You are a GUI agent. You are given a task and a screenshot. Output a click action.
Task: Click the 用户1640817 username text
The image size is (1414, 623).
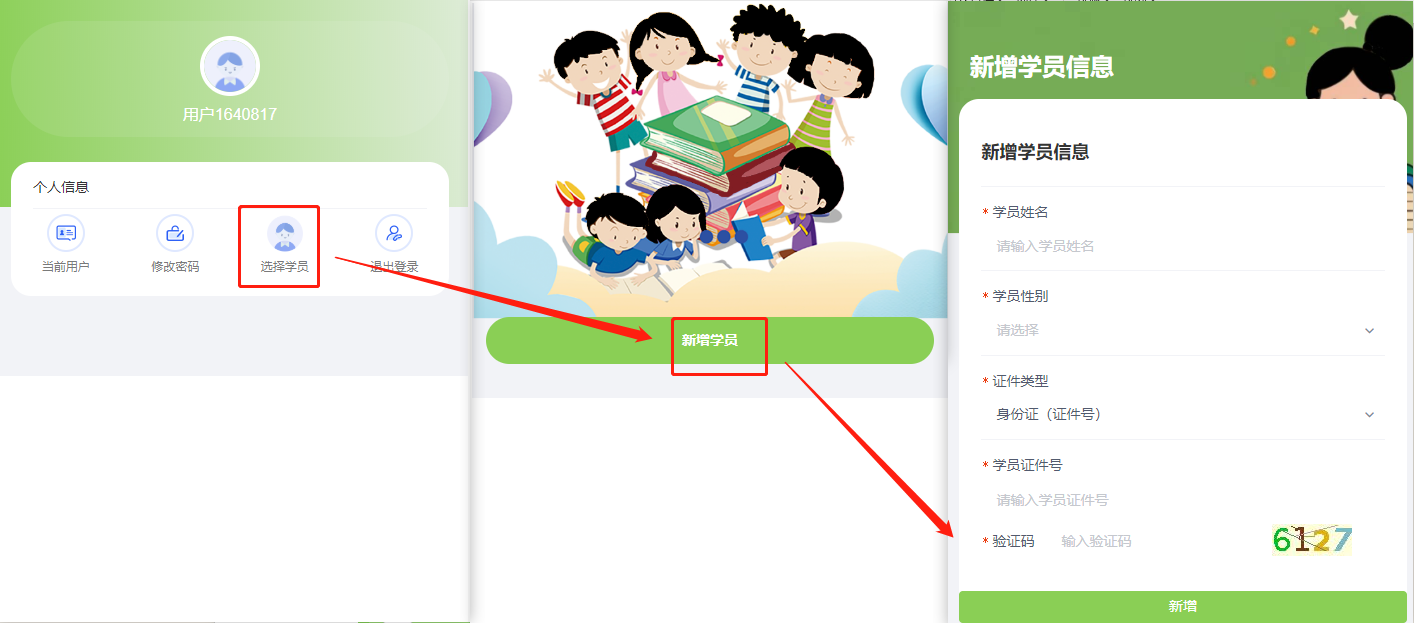click(230, 115)
